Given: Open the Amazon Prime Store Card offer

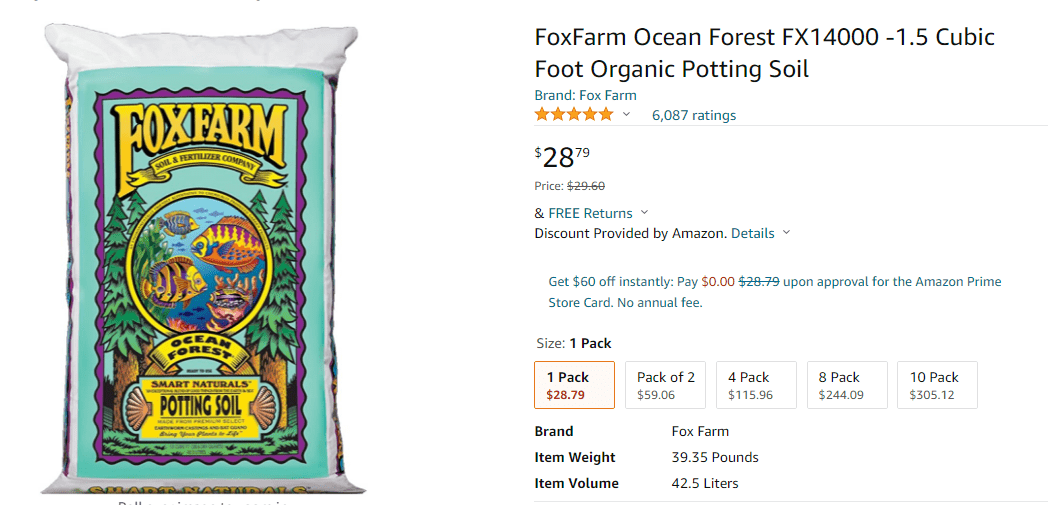Looking at the screenshot, I should tap(775, 292).
